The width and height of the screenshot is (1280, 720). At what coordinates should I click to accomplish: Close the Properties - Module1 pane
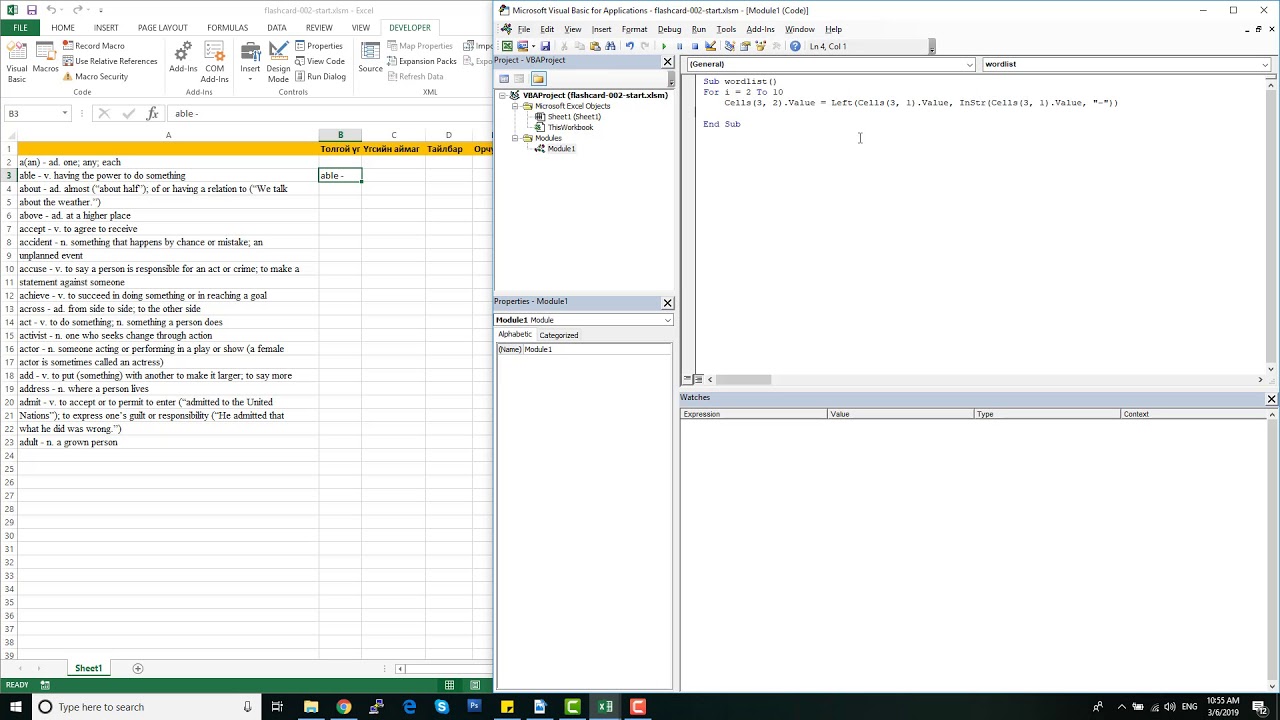pos(667,303)
